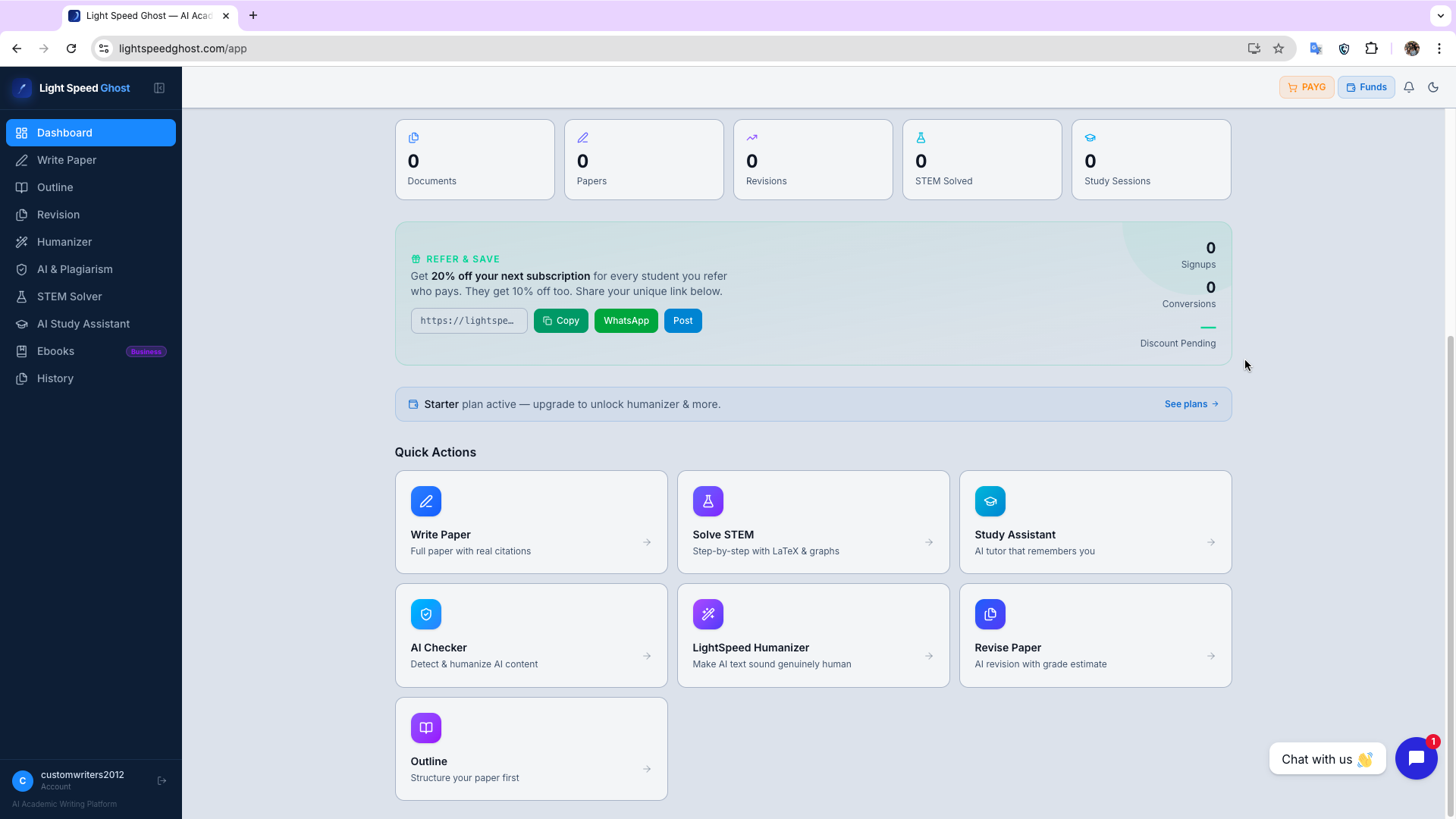Click the Light Speed Ghost logo icon
The height and width of the screenshot is (819, 1456).
coord(22,88)
